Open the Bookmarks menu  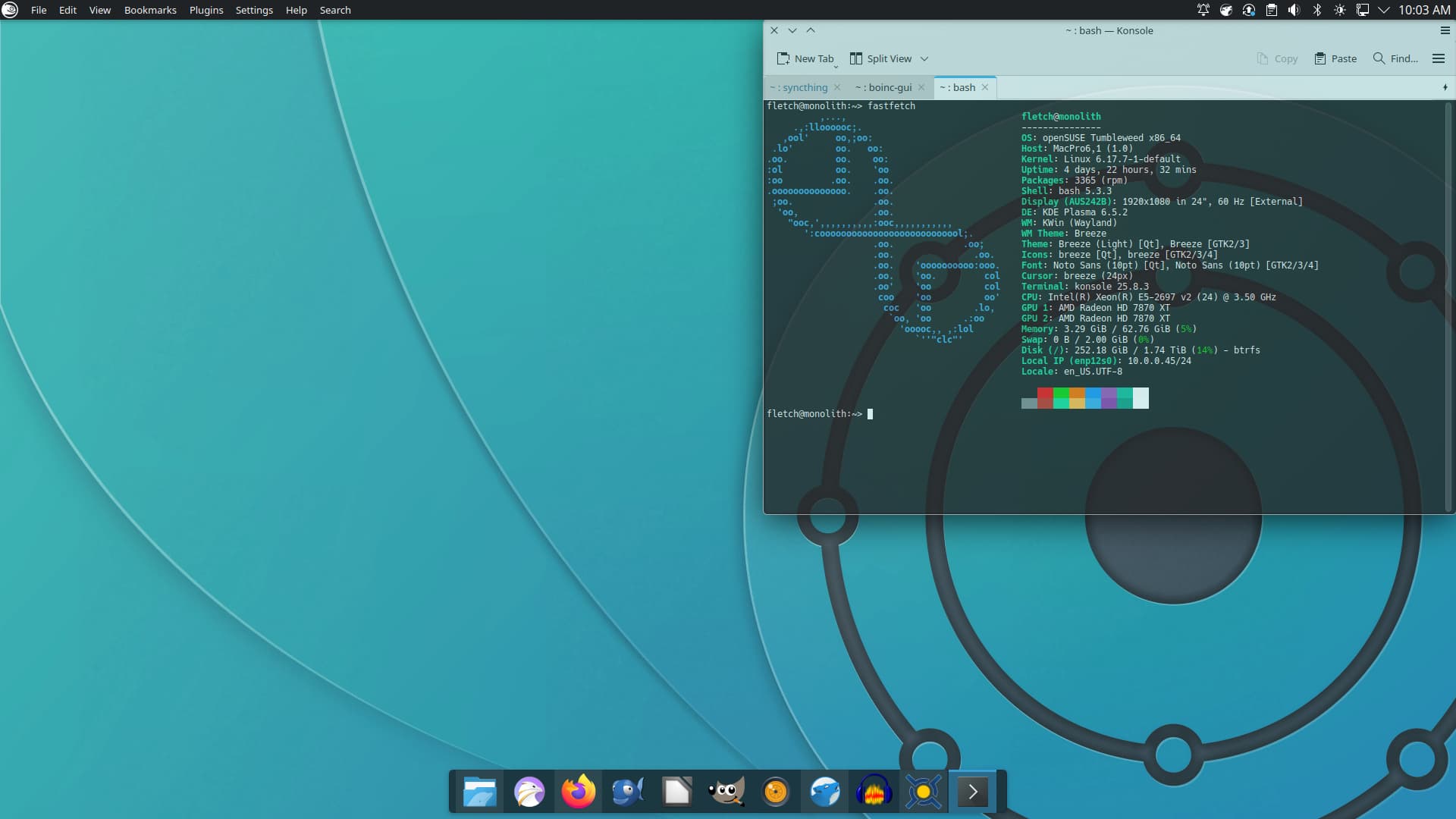click(150, 10)
